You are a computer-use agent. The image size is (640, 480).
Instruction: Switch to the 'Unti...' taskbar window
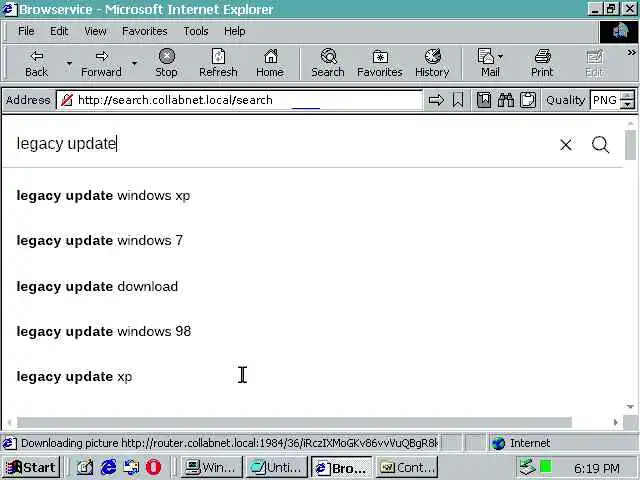click(x=276, y=467)
